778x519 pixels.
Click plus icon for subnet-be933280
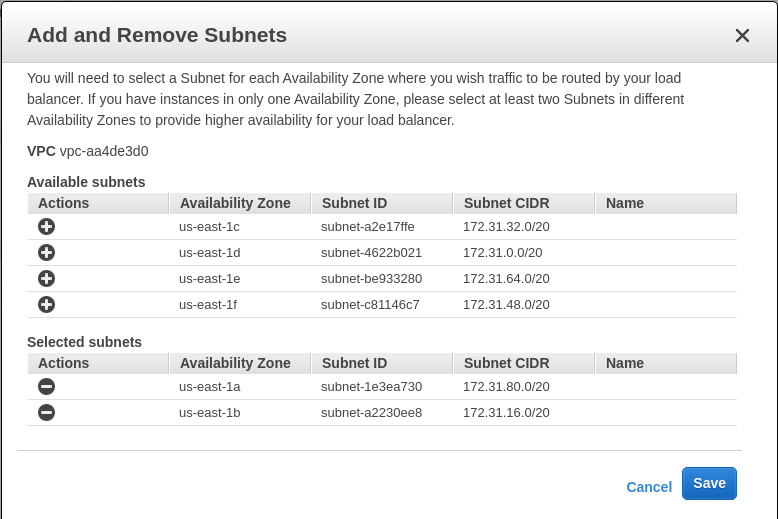point(46,279)
